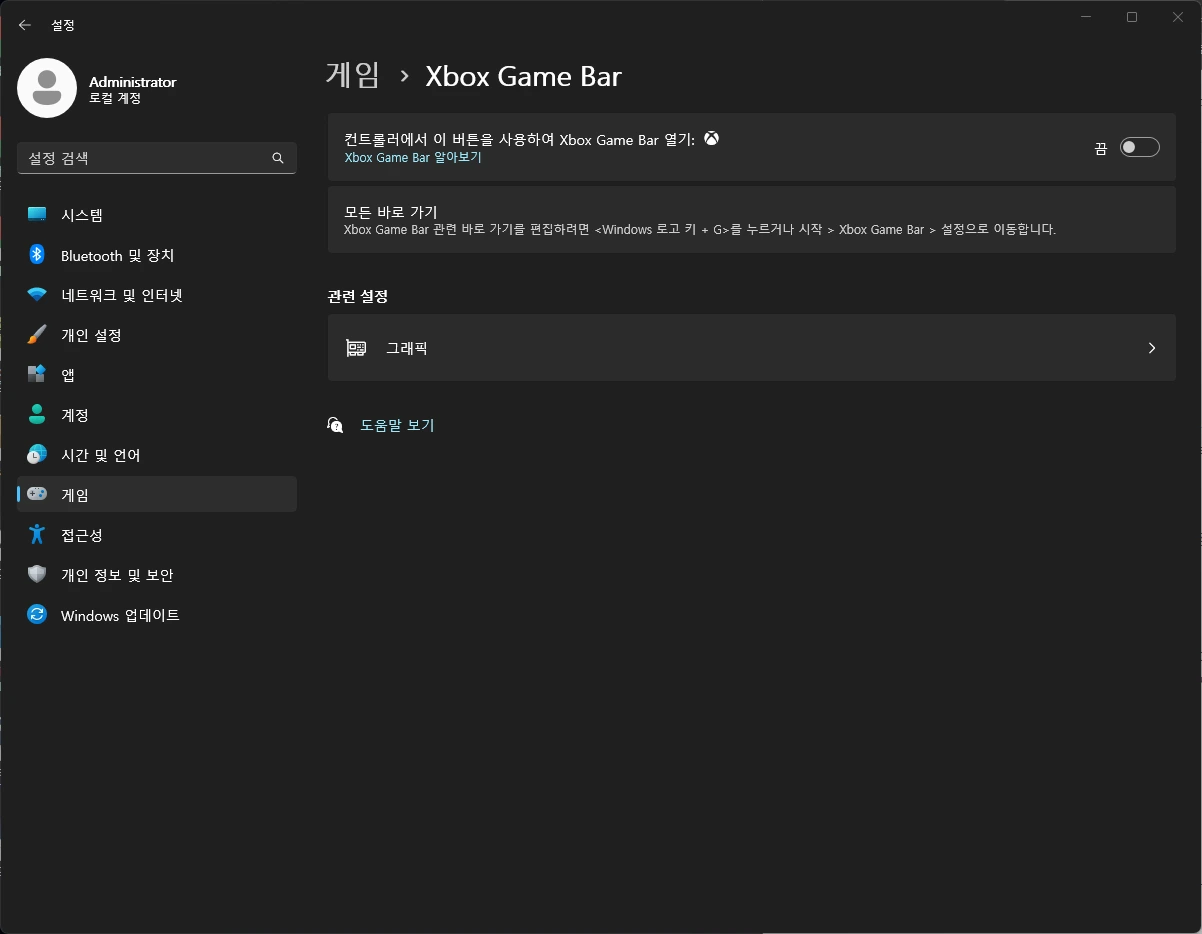The width and height of the screenshot is (1202, 934).
Task: Click the 설정 검색 search box
Action: tap(157, 158)
